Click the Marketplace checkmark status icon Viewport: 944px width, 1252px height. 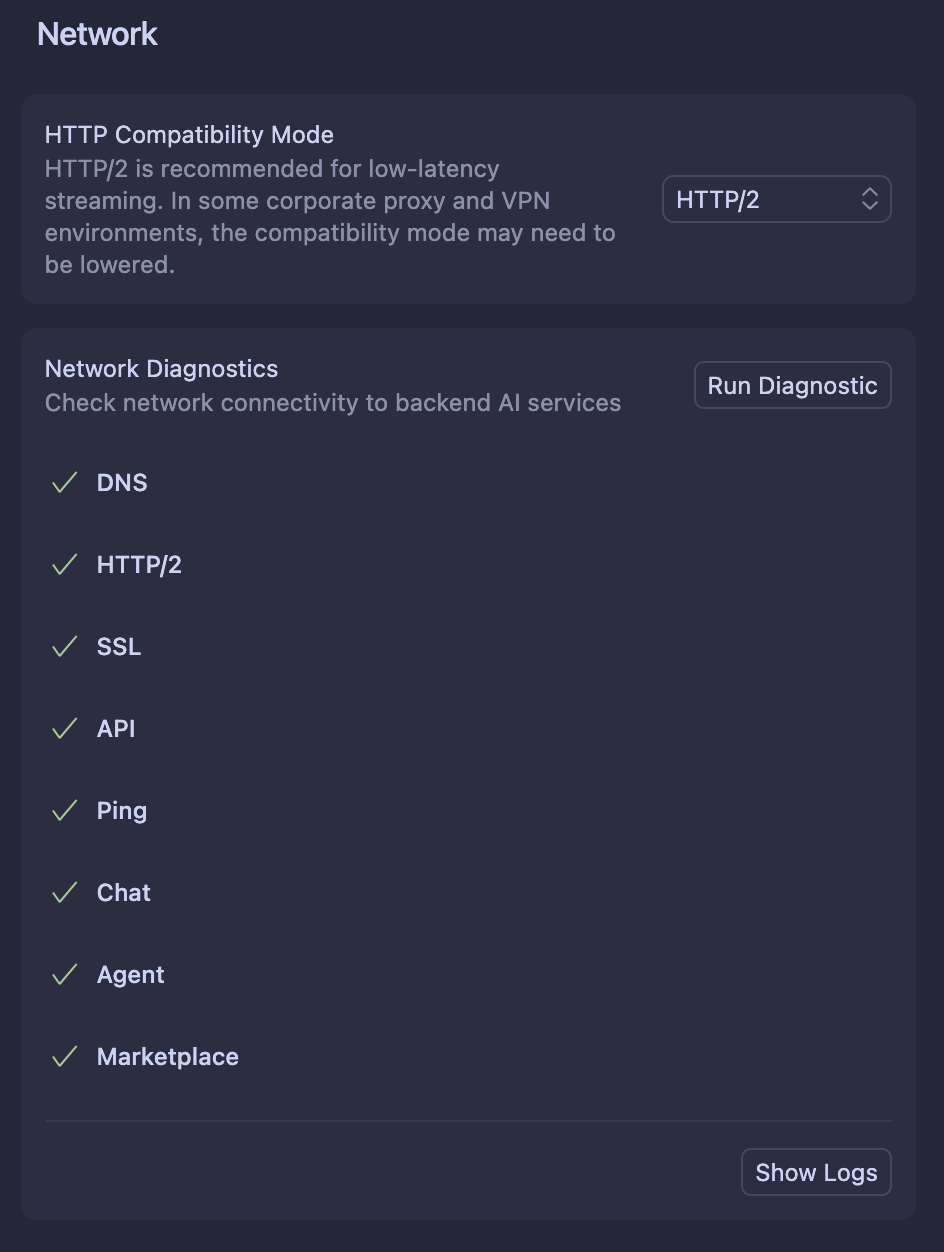point(65,1057)
